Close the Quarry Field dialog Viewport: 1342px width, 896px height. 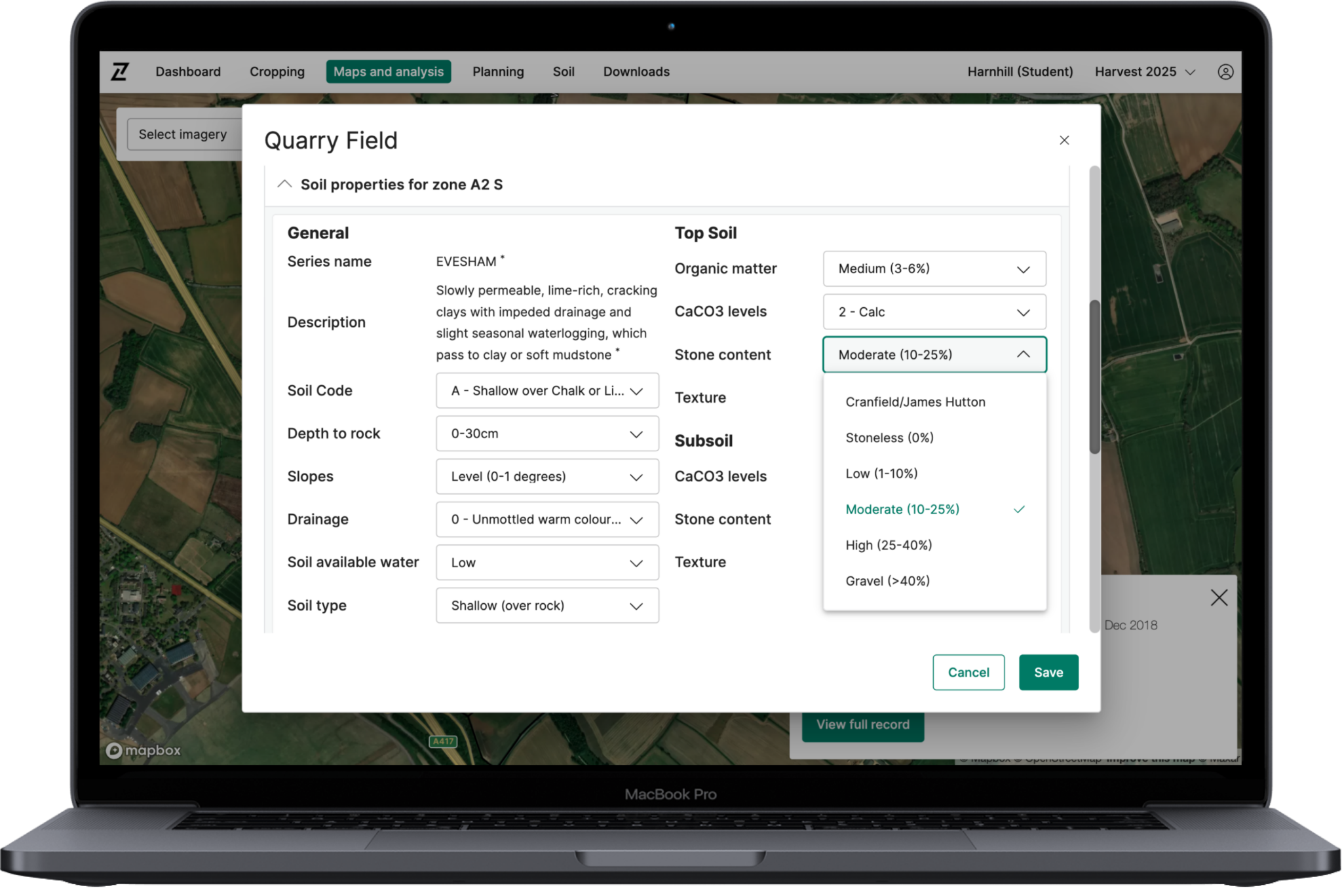tap(1064, 140)
